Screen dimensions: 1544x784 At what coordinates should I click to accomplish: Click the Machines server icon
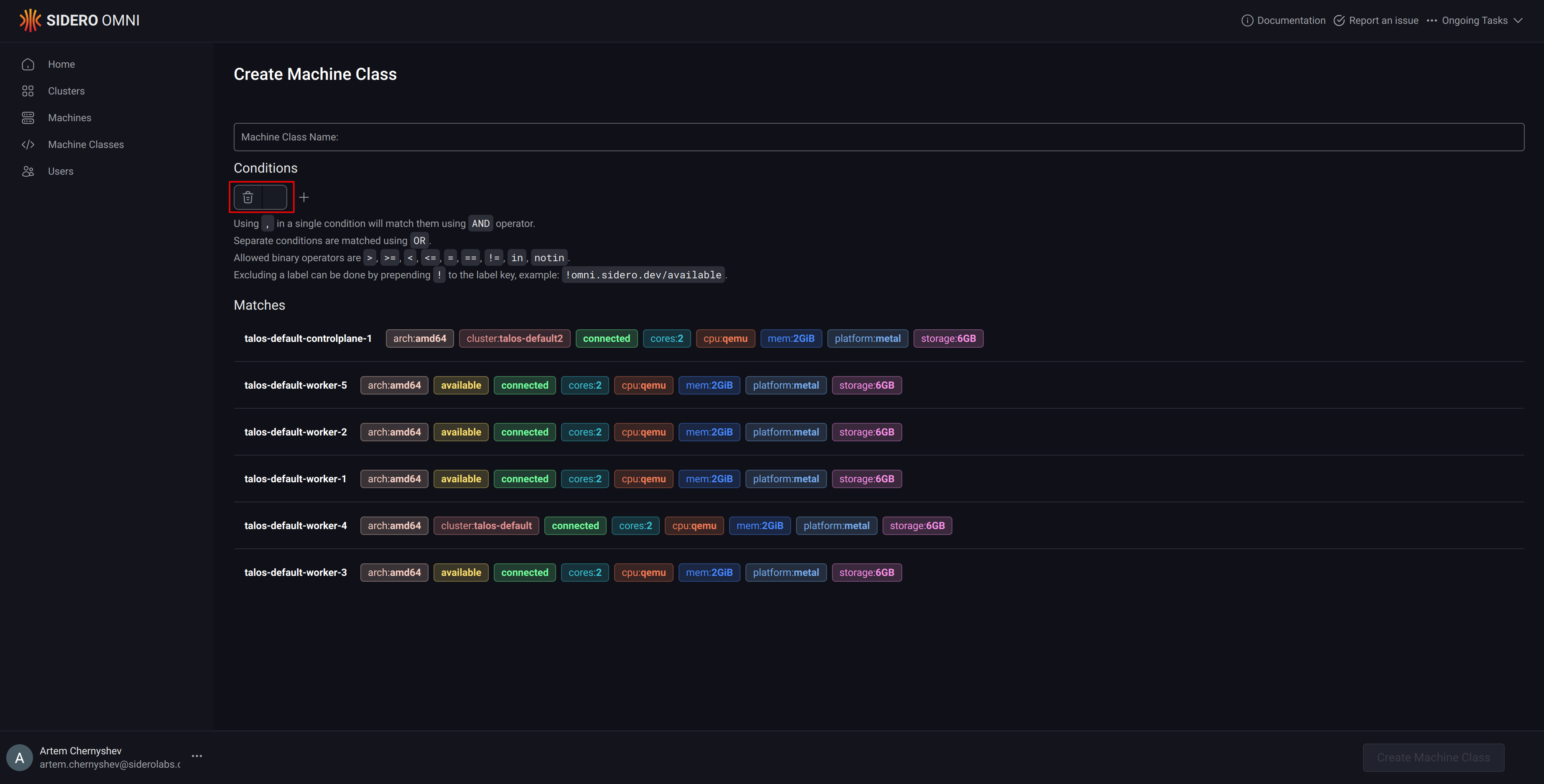(28, 118)
